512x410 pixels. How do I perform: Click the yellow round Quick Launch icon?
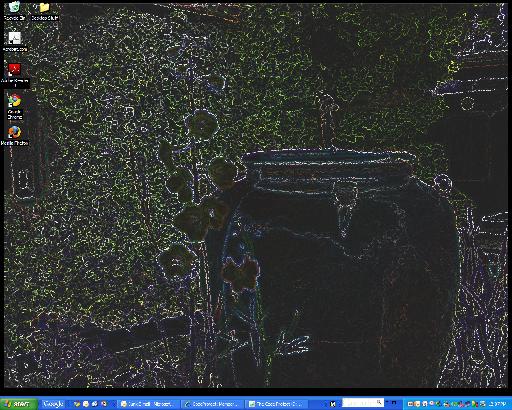86,404
